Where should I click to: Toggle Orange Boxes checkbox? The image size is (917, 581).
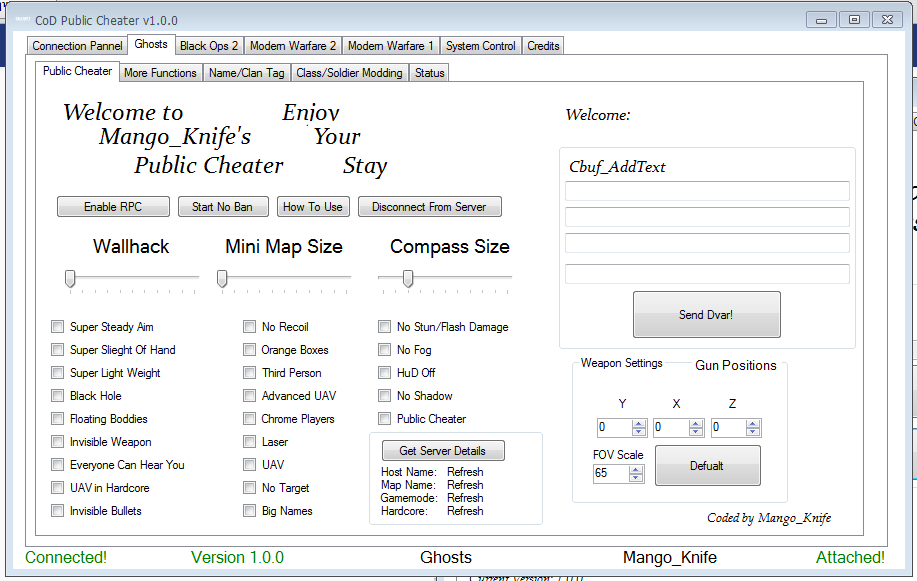coord(250,350)
